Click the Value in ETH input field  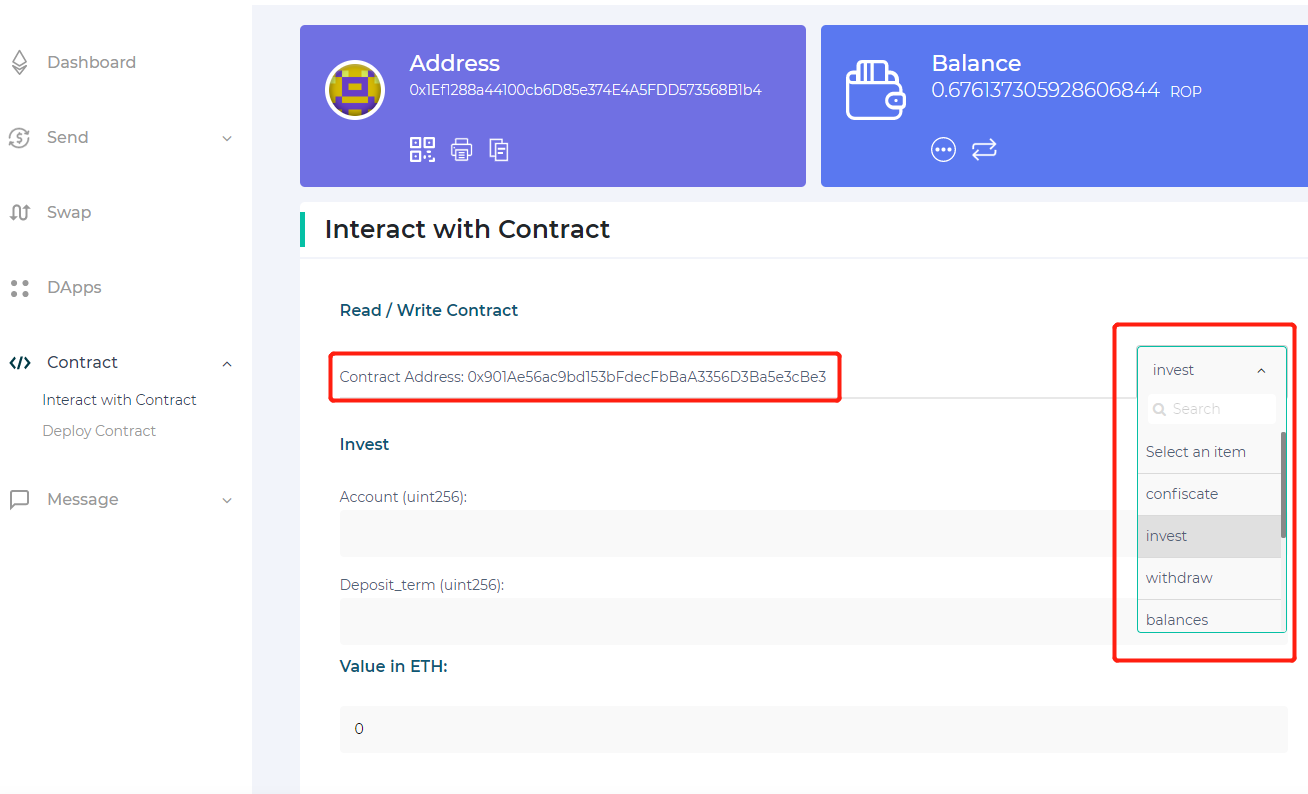[x=813, y=729]
